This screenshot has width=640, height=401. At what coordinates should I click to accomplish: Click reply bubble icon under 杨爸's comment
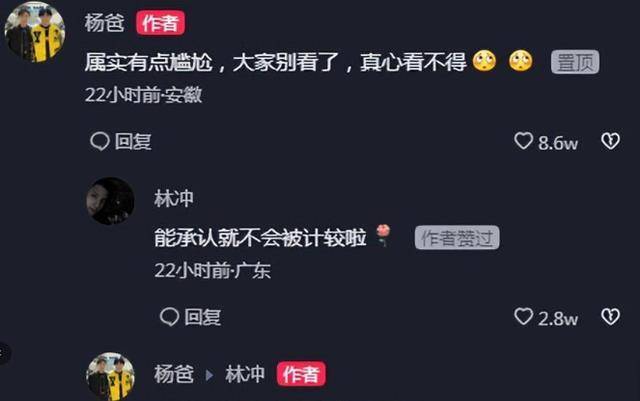(100, 142)
